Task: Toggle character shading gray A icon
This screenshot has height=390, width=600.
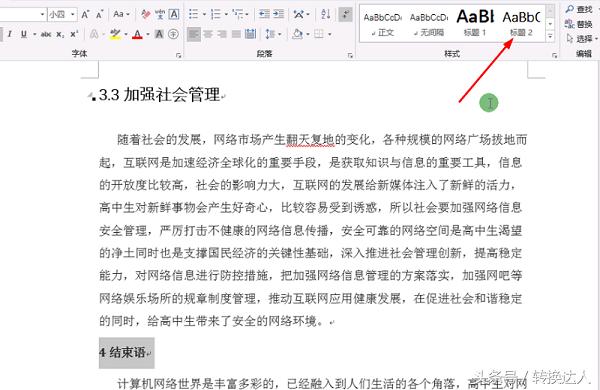Action: click(159, 34)
